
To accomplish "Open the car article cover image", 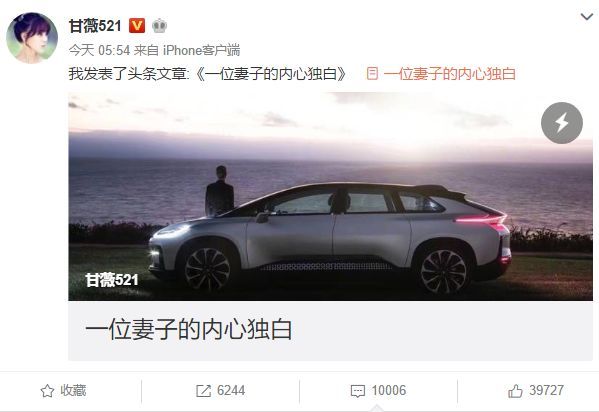I will (330, 196).
